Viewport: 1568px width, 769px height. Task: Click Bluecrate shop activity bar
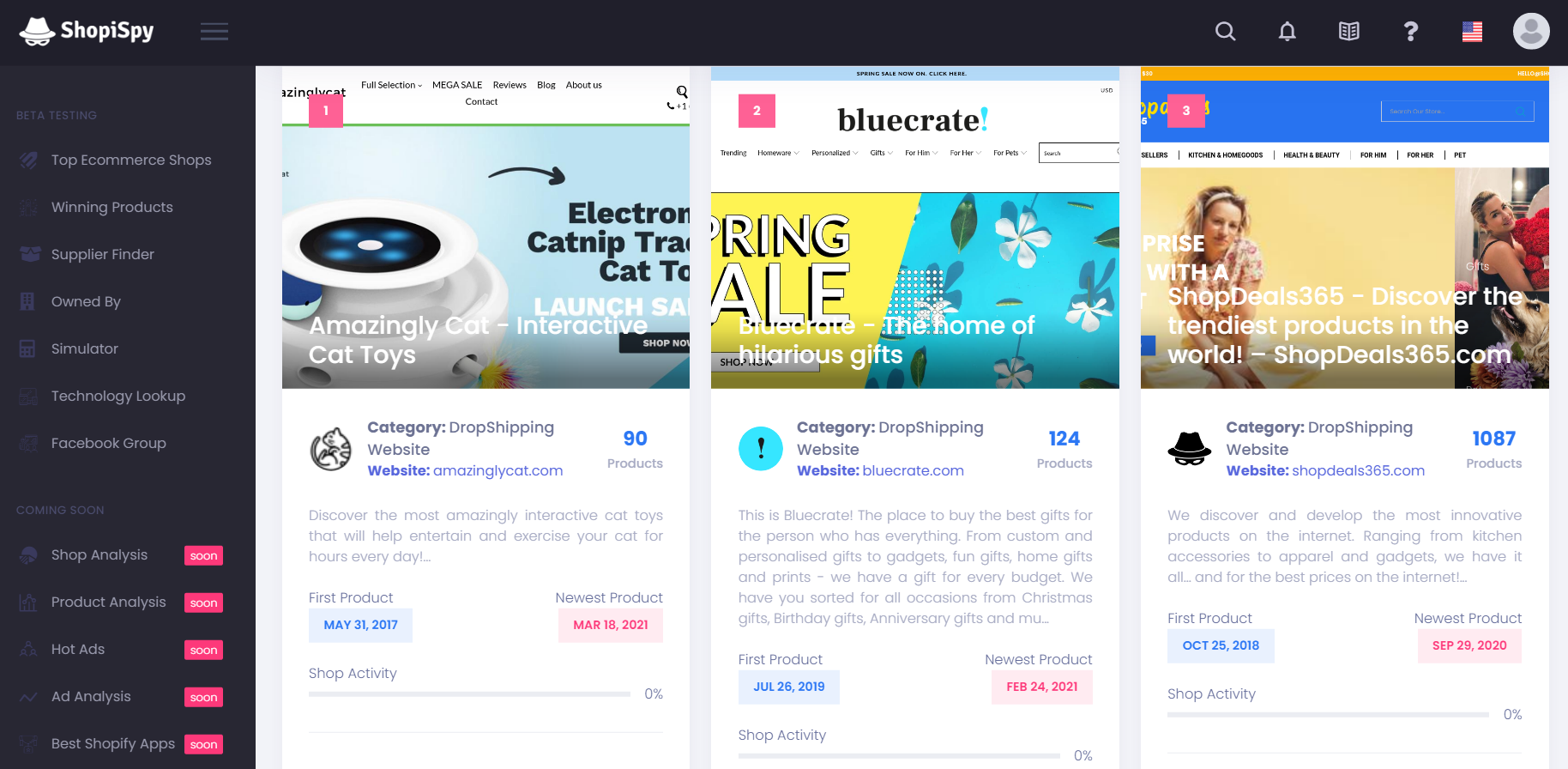click(x=899, y=756)
